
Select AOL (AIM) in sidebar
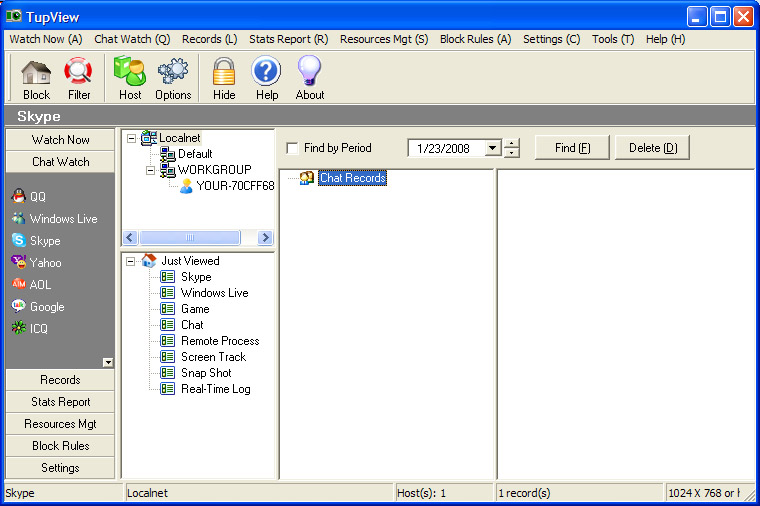(x=32, y=285)
